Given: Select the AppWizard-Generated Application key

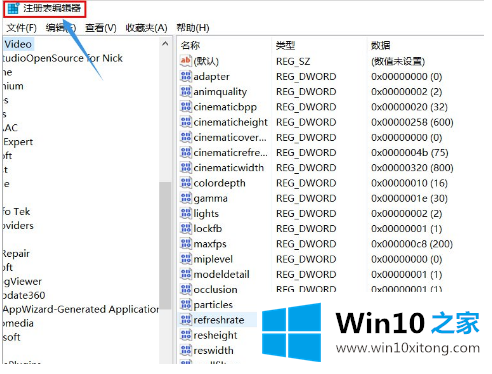Looking at the screenshot, I should (x=81, y=309).
